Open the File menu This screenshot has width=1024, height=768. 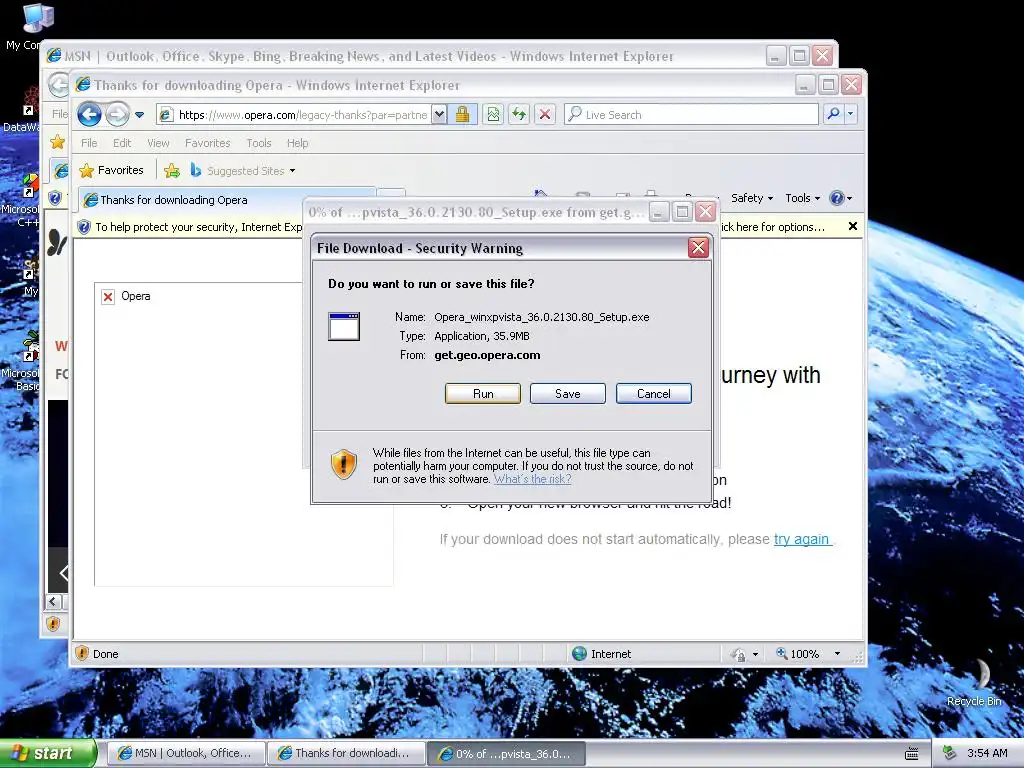[x=89, y=143]
